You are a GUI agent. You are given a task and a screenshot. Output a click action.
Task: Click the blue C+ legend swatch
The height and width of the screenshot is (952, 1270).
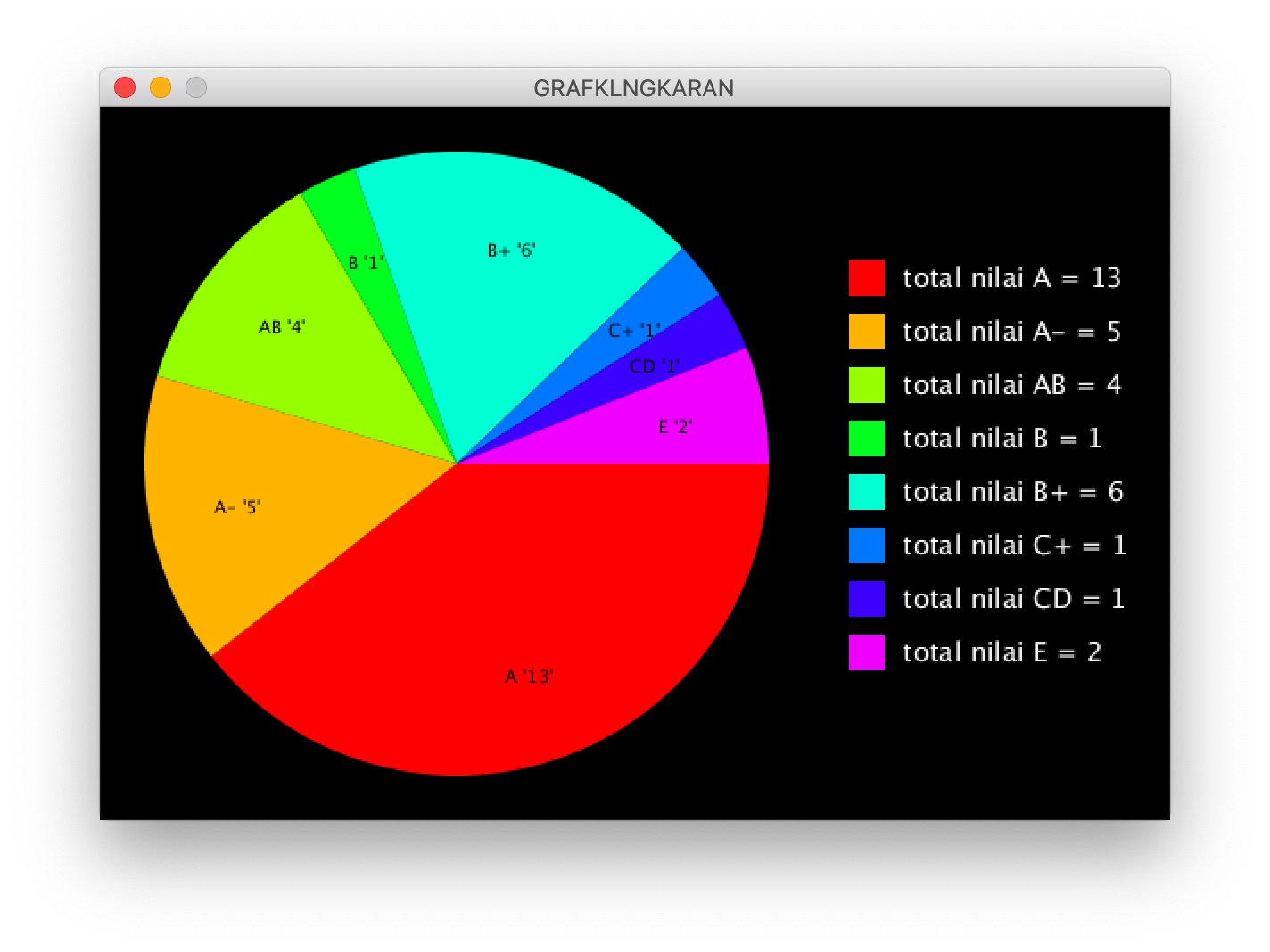(x=866, y=546)
